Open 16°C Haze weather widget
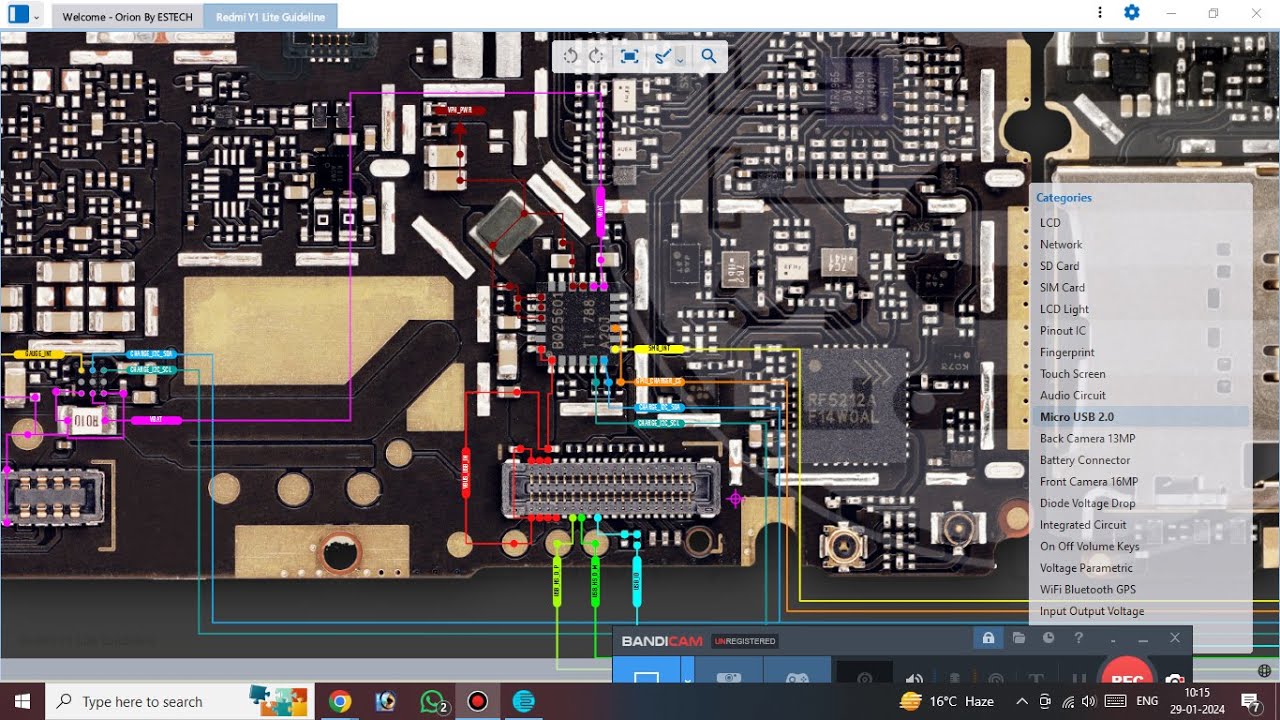The height and width of the screenshot is (720, 1280). 948,702
